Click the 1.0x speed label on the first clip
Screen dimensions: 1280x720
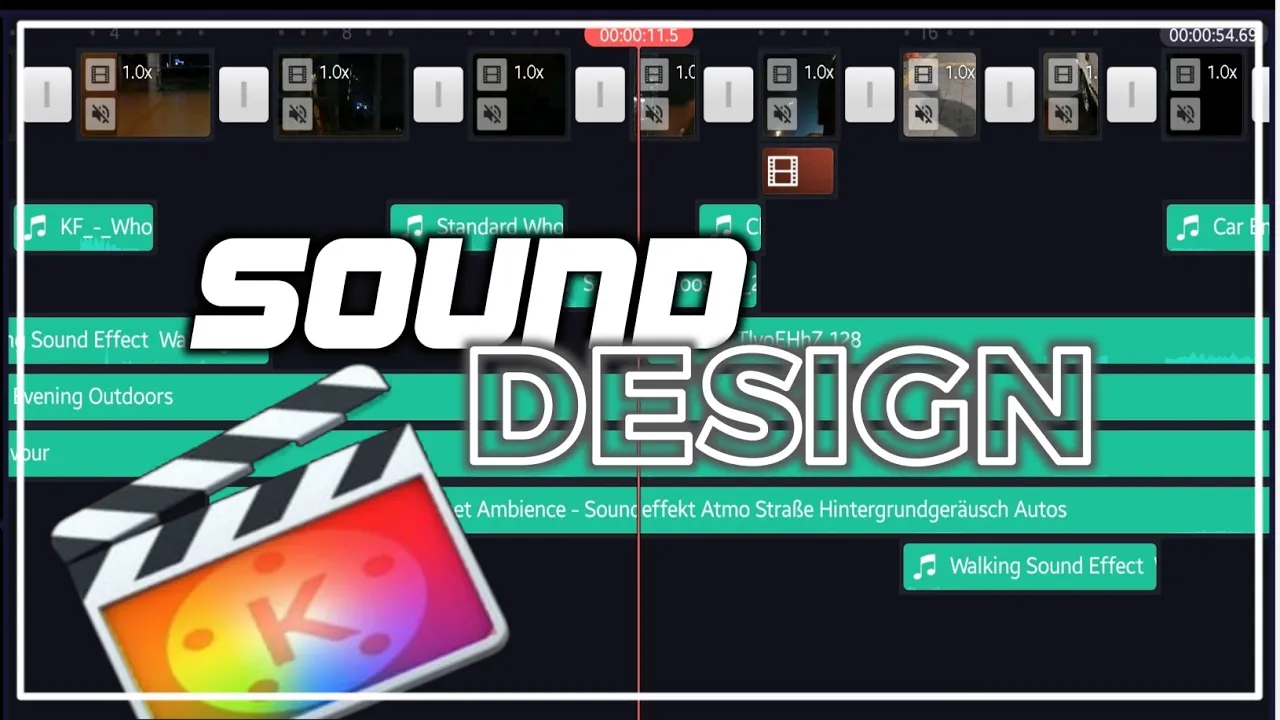point(137,72)
